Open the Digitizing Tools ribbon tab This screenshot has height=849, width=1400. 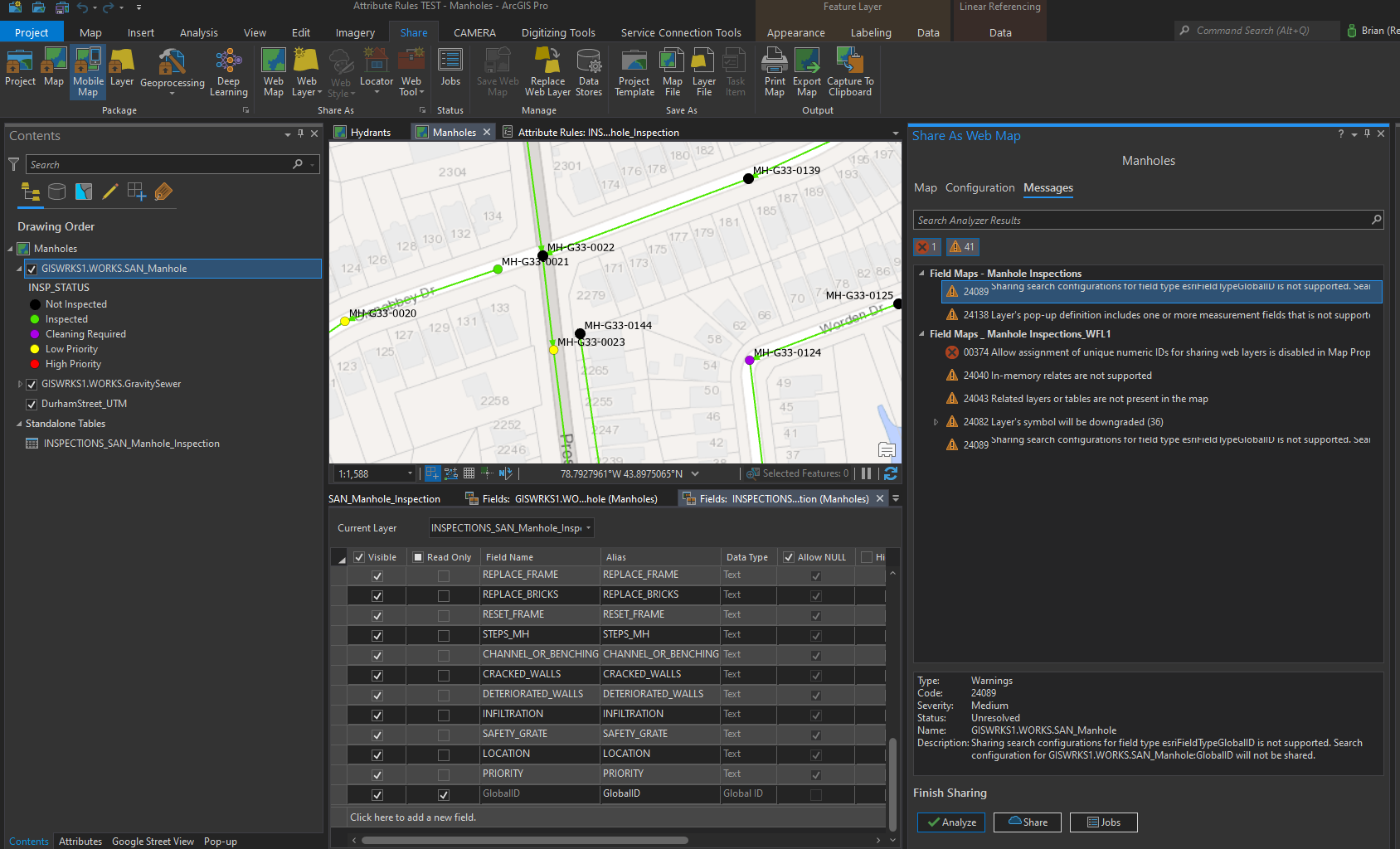[558, 32]
